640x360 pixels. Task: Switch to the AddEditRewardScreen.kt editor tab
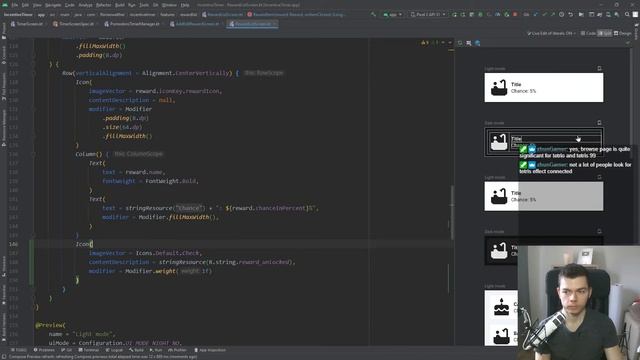(x=197, y=24)
